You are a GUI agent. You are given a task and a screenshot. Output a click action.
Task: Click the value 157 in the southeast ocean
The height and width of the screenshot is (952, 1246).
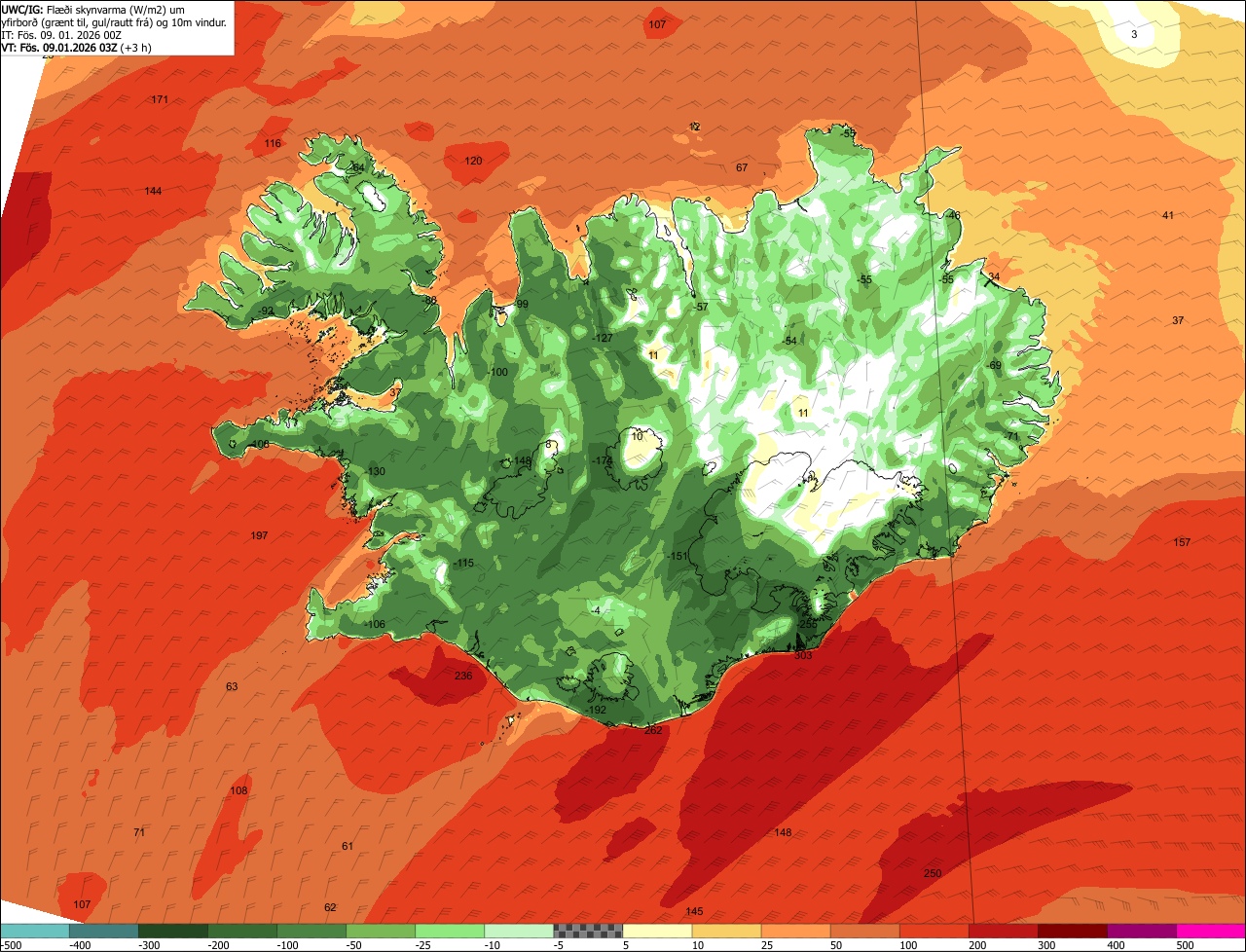[x=1182, y=542]
